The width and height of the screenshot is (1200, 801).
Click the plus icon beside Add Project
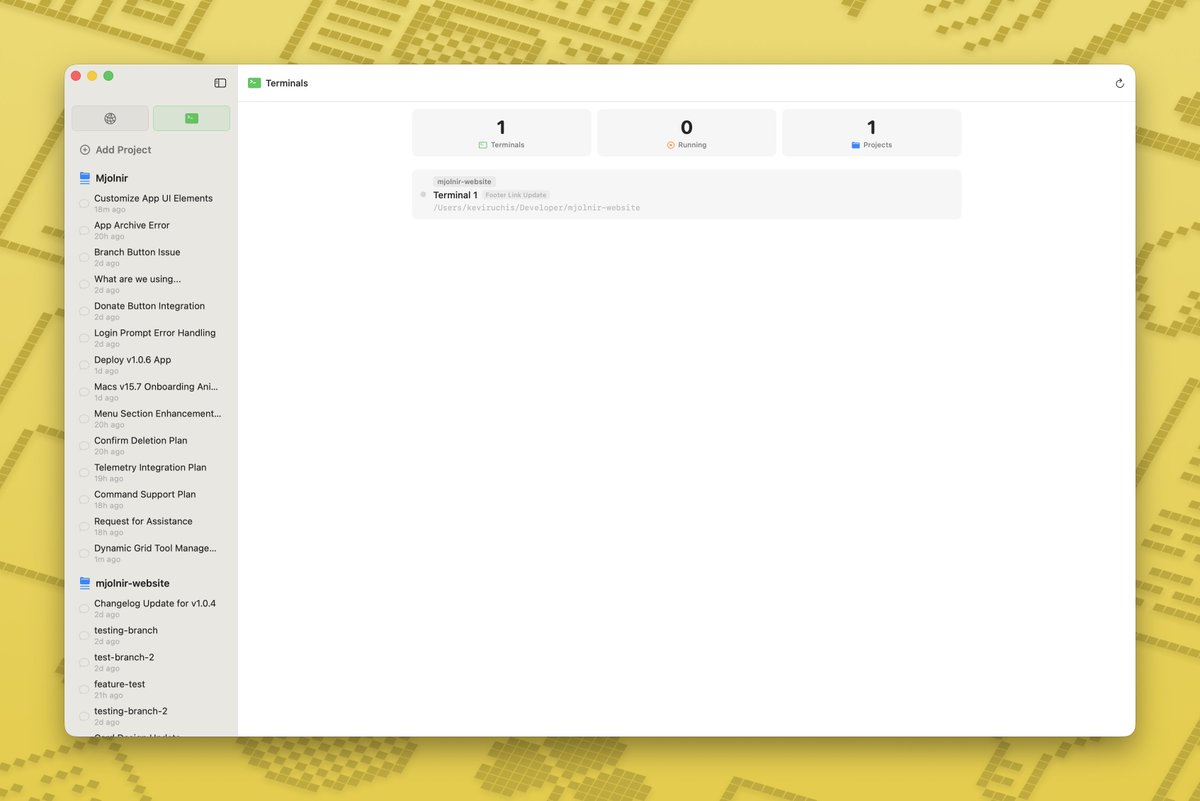(x=85, y=150)
